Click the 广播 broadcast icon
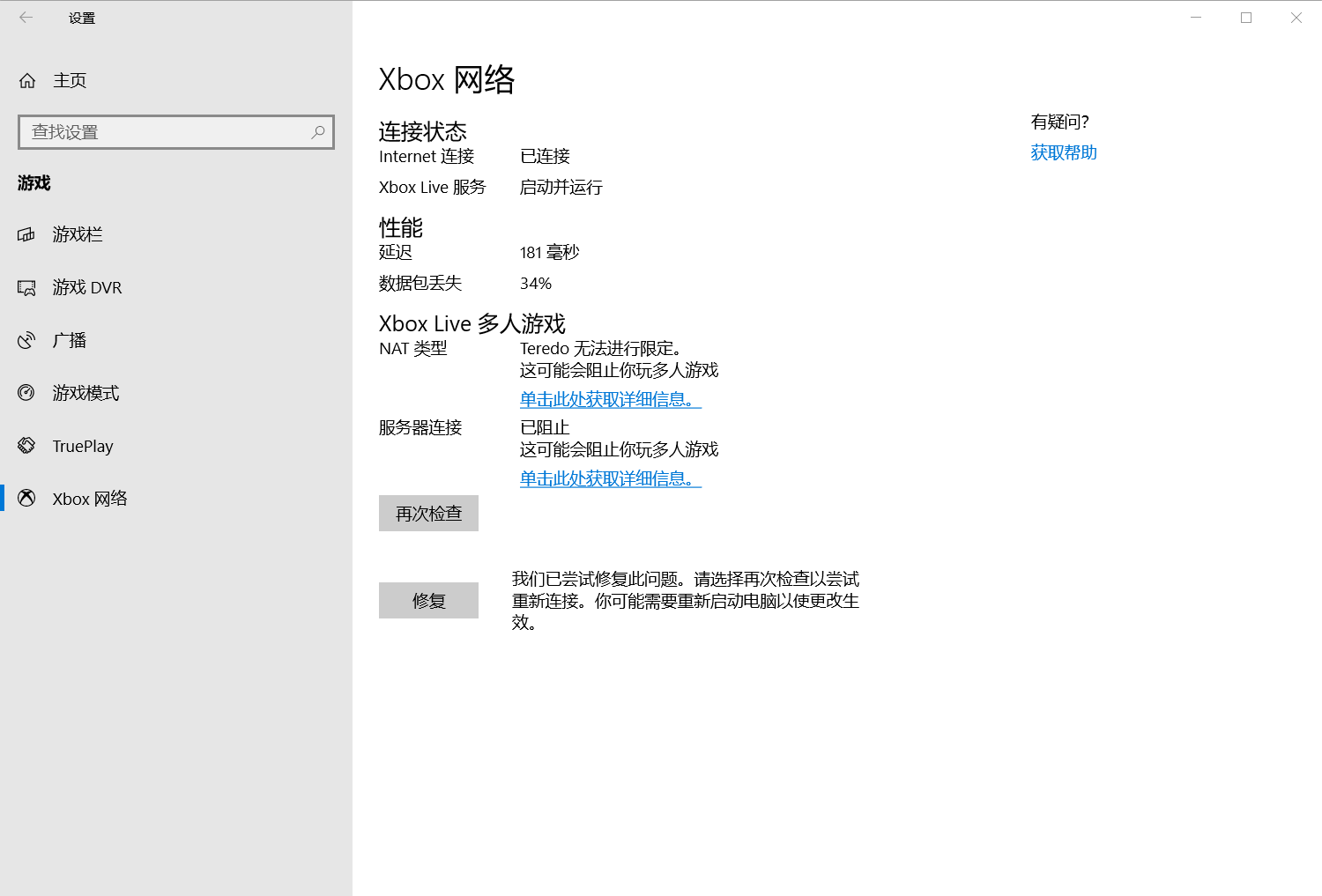Image resolution: width=1322 pixels, height=896 pixels. point(26,340)
